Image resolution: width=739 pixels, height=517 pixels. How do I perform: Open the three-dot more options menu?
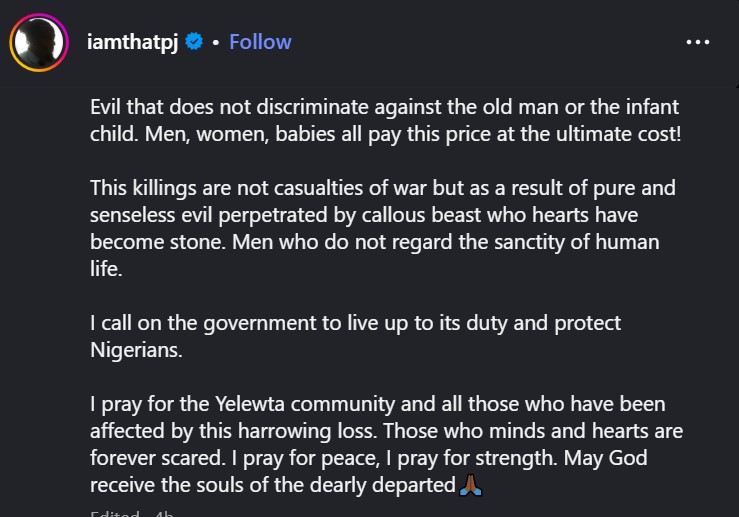697,42
